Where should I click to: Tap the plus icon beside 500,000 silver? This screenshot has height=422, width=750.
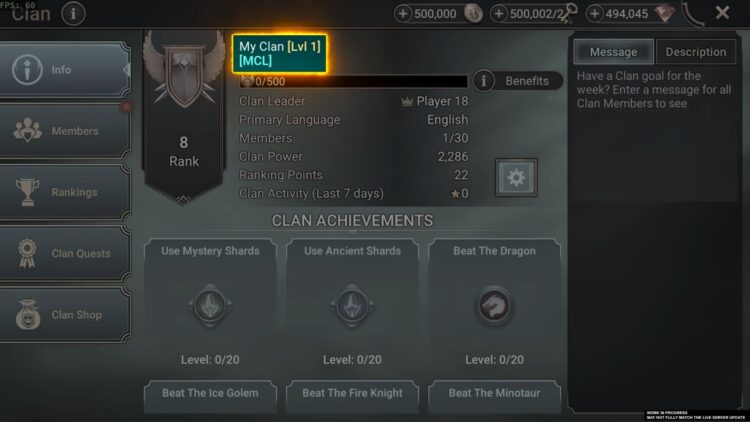coord(403,14)
